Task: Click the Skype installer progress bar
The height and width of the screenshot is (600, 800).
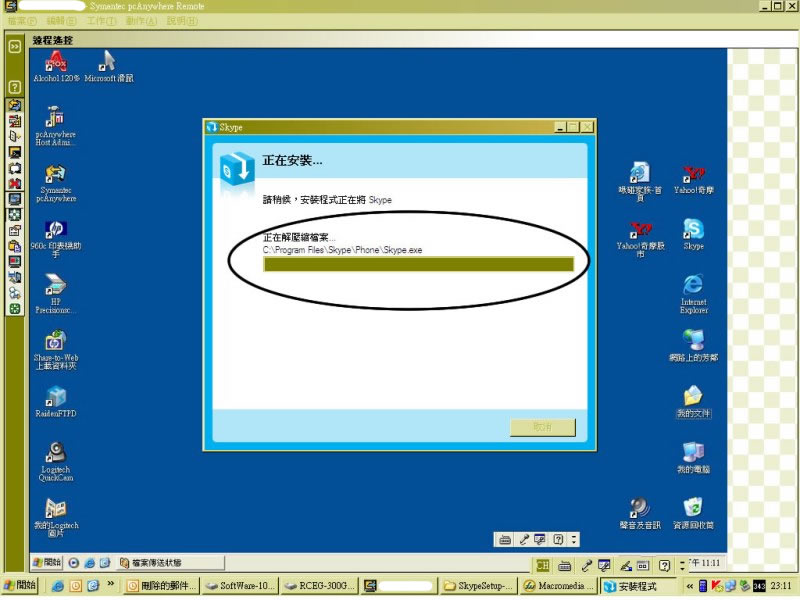Action: point(418,264)
